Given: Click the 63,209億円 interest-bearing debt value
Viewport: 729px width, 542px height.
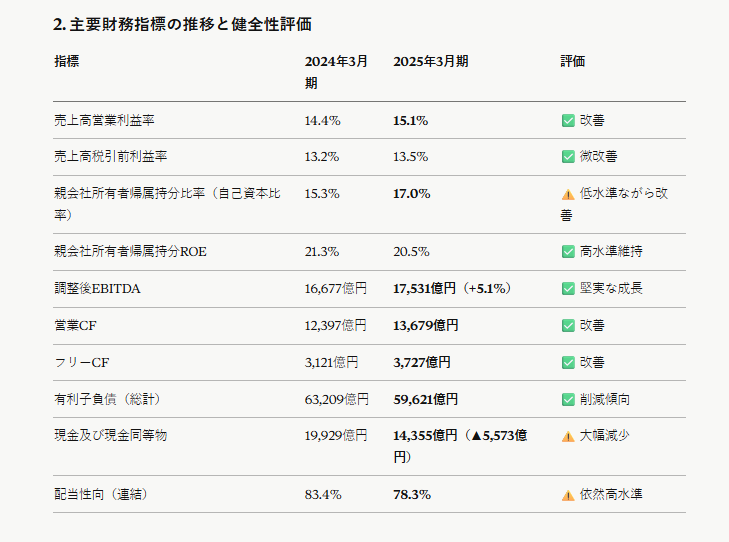Looking at the screenshot, I should 337,399.
